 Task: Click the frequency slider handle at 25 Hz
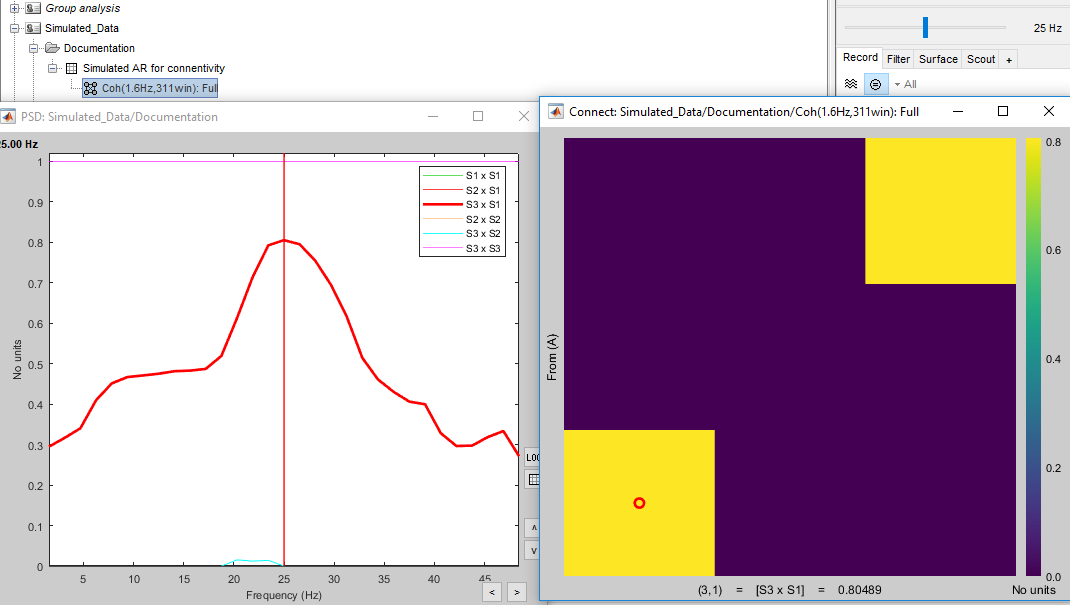click(x=925, y=27)
